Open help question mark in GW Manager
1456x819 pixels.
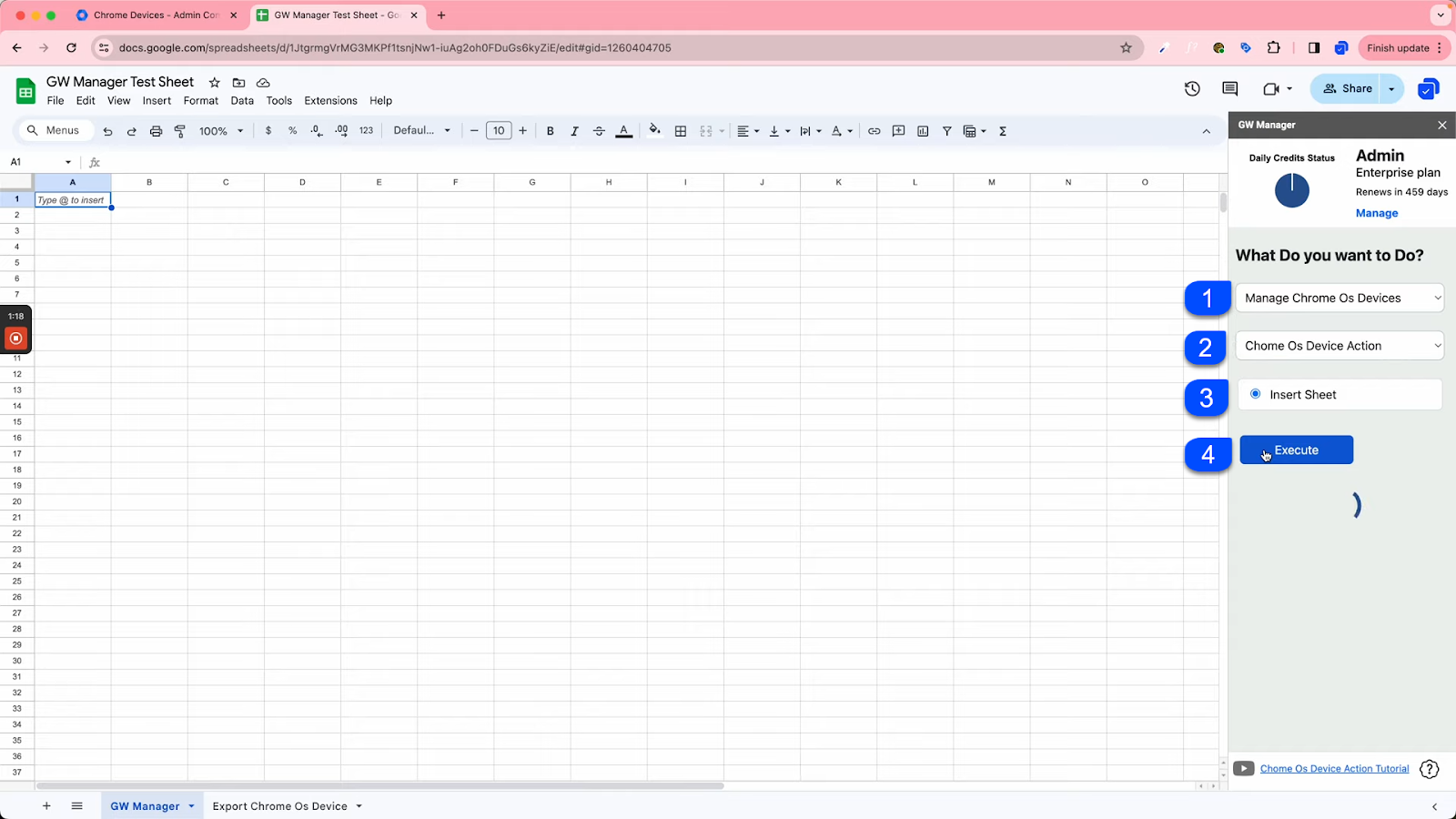[x=1430, y=769]
